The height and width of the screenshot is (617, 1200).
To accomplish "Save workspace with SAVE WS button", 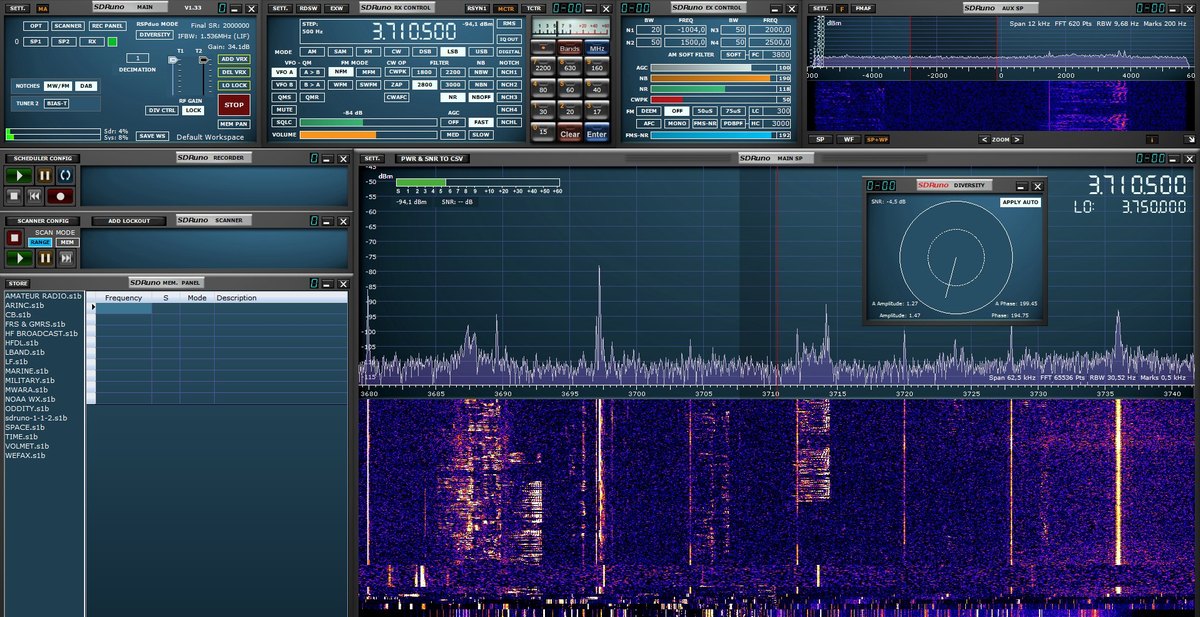I will tap(152, 136).
